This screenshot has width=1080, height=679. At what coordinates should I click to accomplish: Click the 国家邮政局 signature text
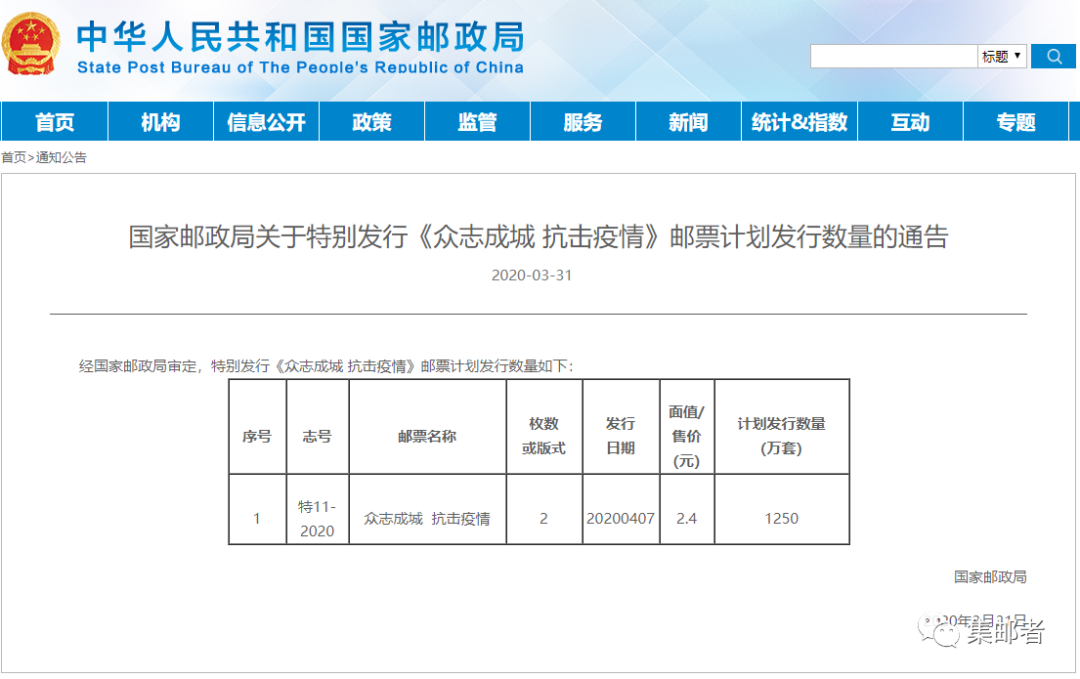(990, 576)
